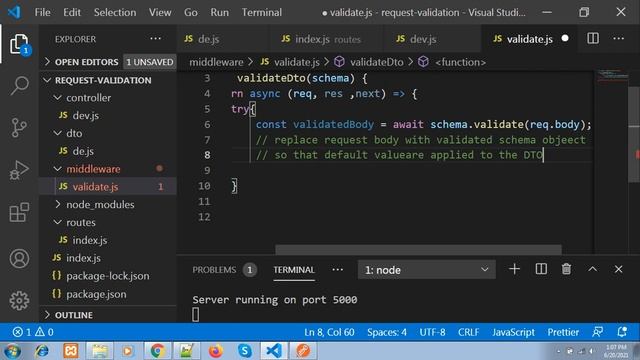
Task: Click the code minimap preview
Action: pos(612,76)
